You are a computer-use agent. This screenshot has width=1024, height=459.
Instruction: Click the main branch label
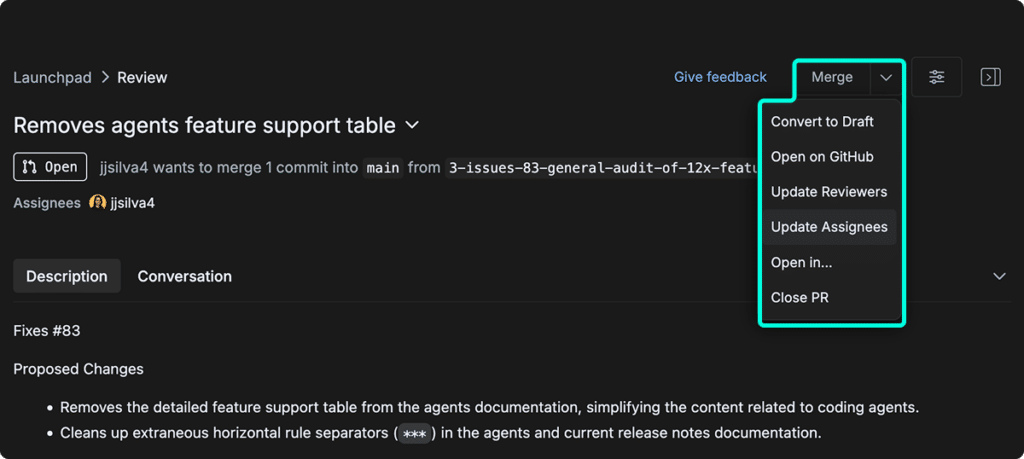[x=383, y=168]
